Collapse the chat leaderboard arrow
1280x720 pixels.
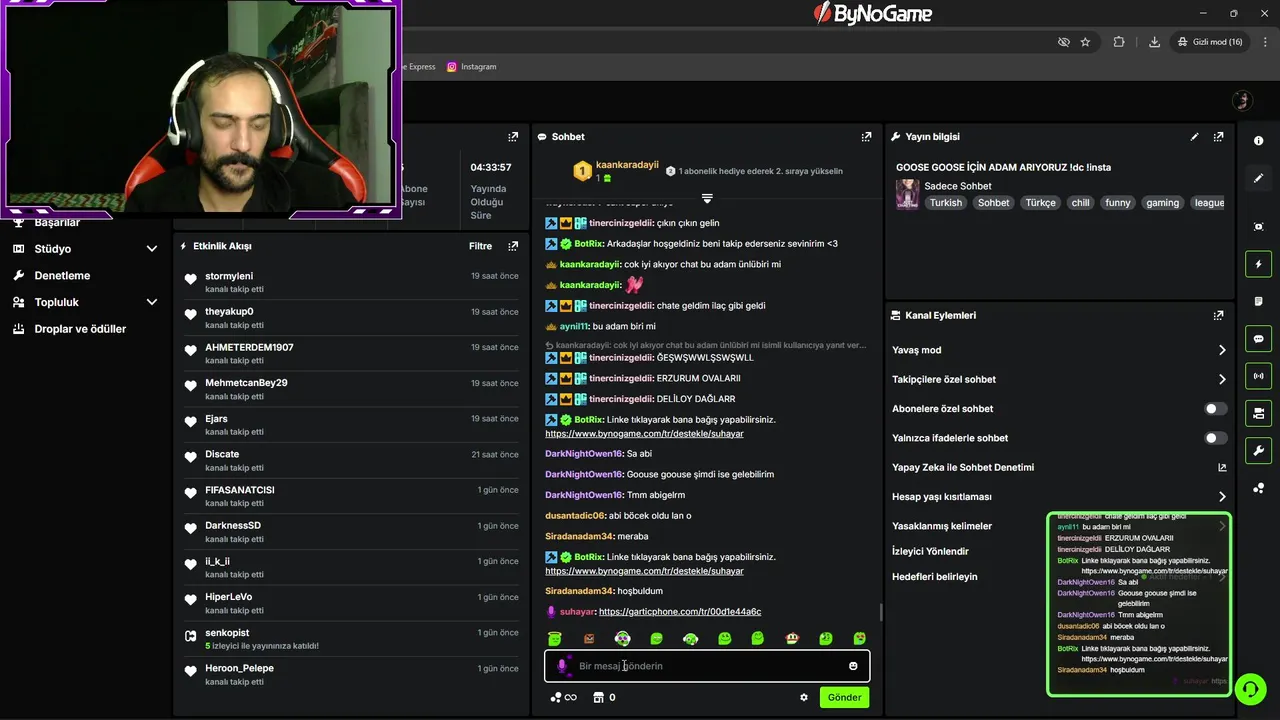tap(707, 198)
